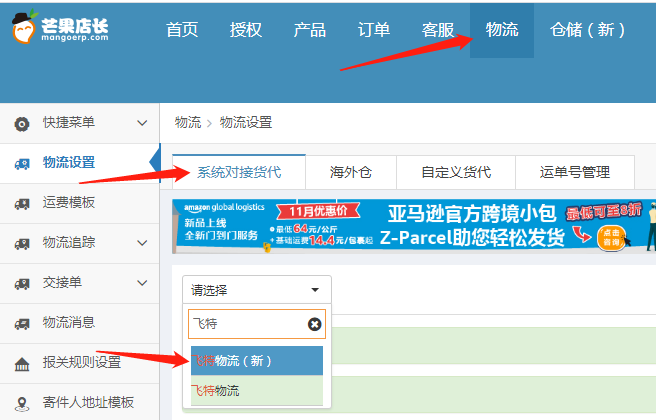Expand the 快捷菜单 chevron

tap(142, 123)
